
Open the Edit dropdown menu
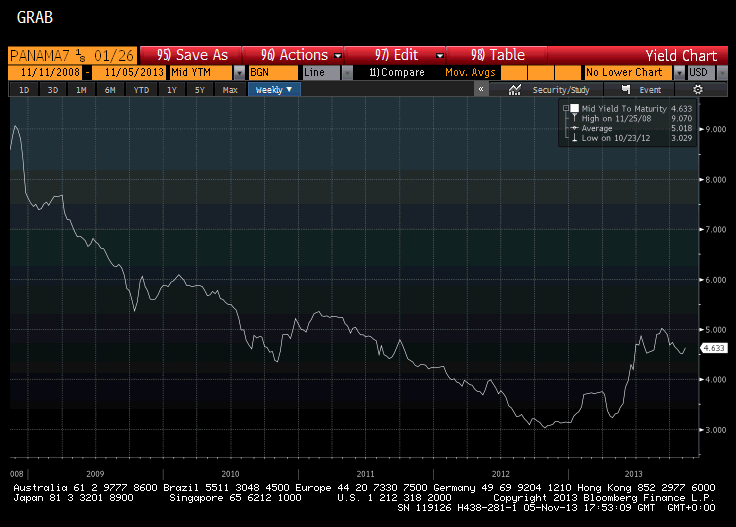coord(396,55)
